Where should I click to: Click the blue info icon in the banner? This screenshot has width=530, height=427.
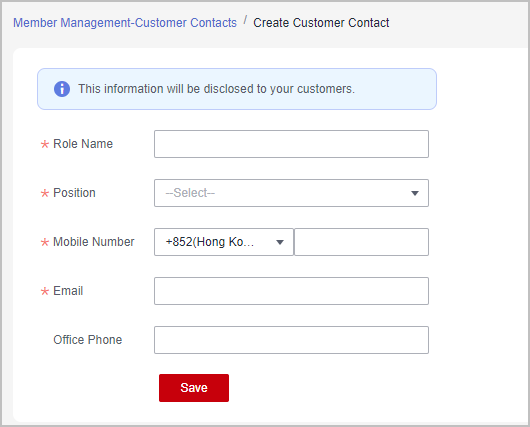[x=62, y=89]
